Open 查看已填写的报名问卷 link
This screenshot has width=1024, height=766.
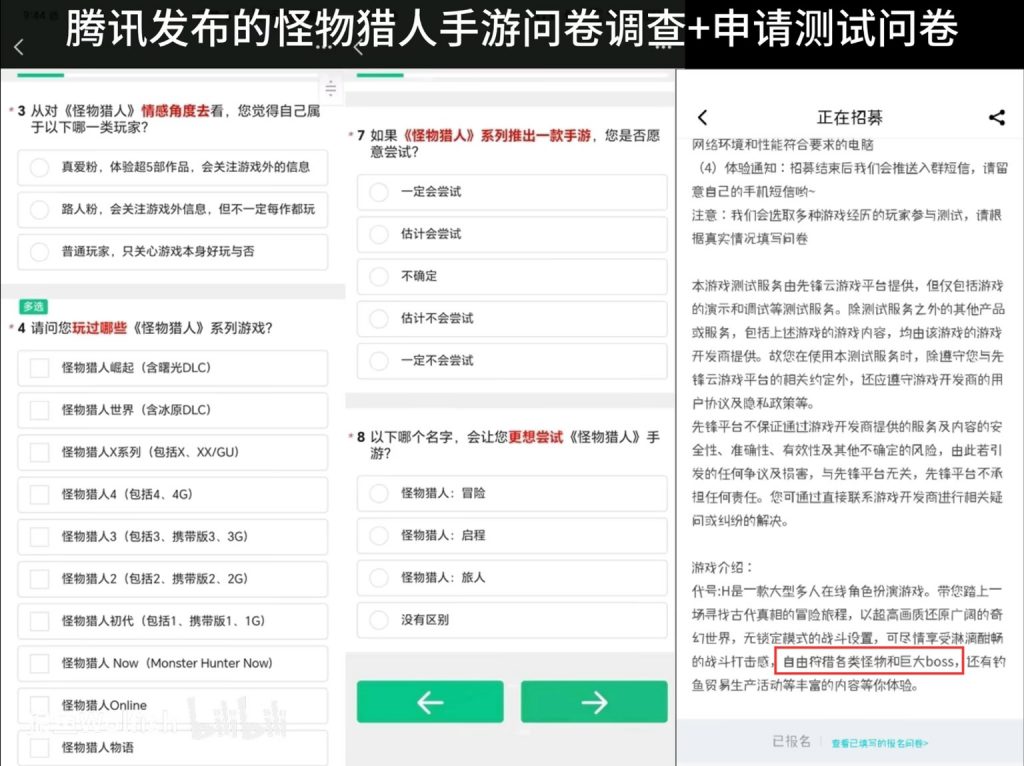880,743
